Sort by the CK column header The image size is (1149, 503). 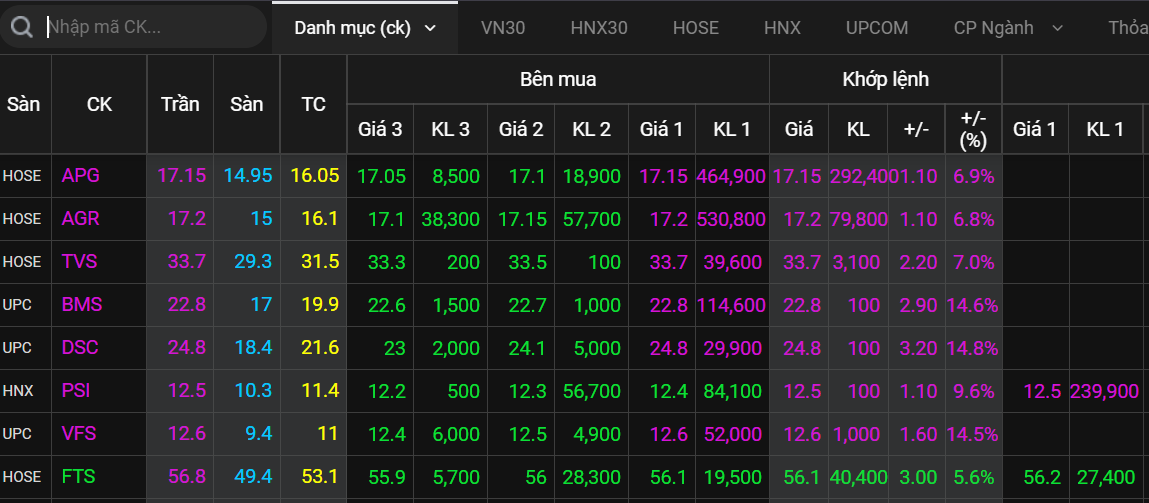[99, 104]
